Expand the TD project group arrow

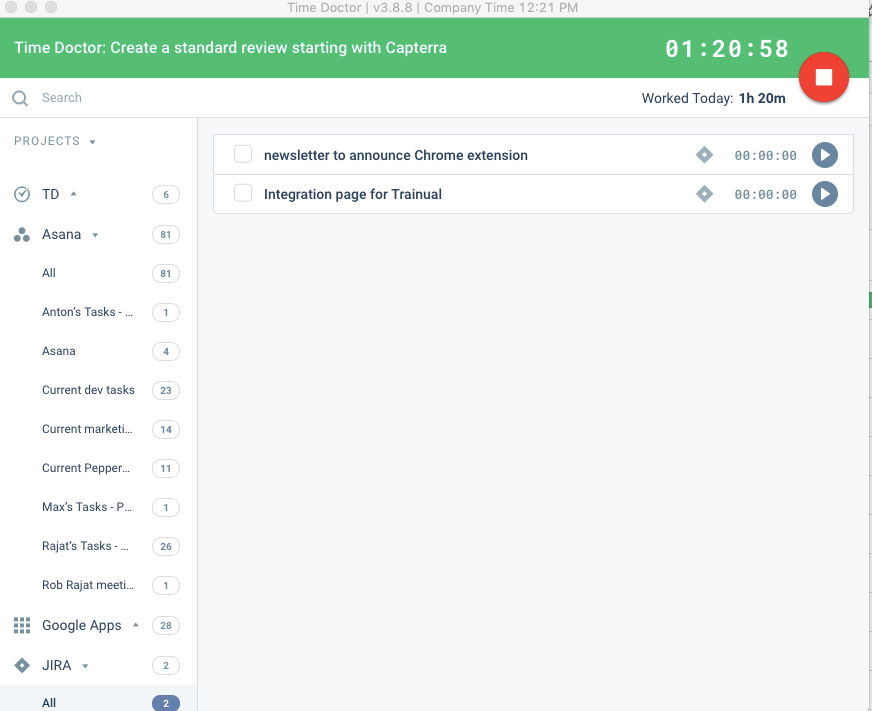click(x=73, y=194)
